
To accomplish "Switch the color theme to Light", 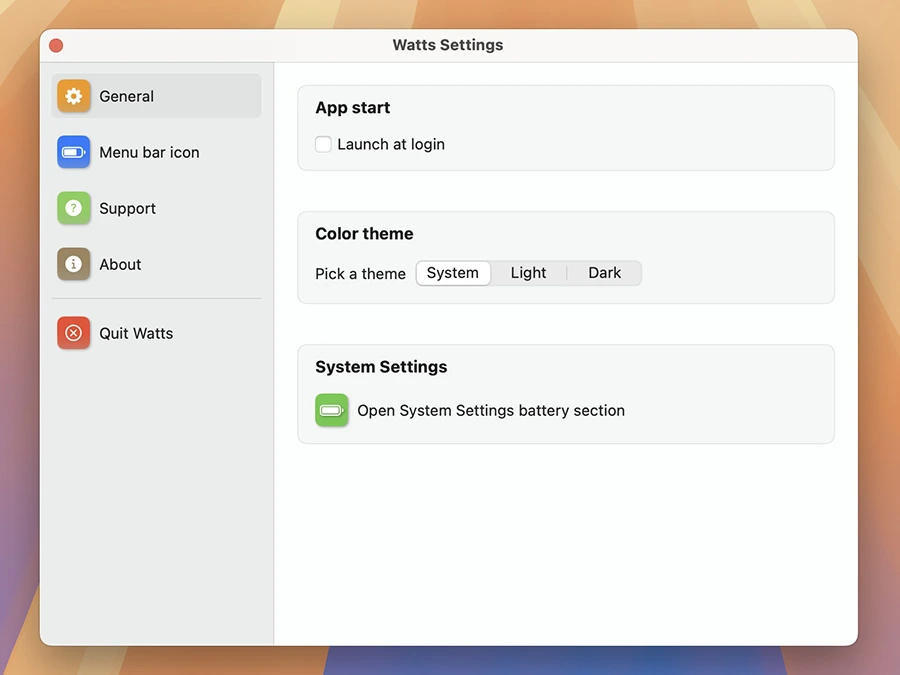I will point(528,273).
